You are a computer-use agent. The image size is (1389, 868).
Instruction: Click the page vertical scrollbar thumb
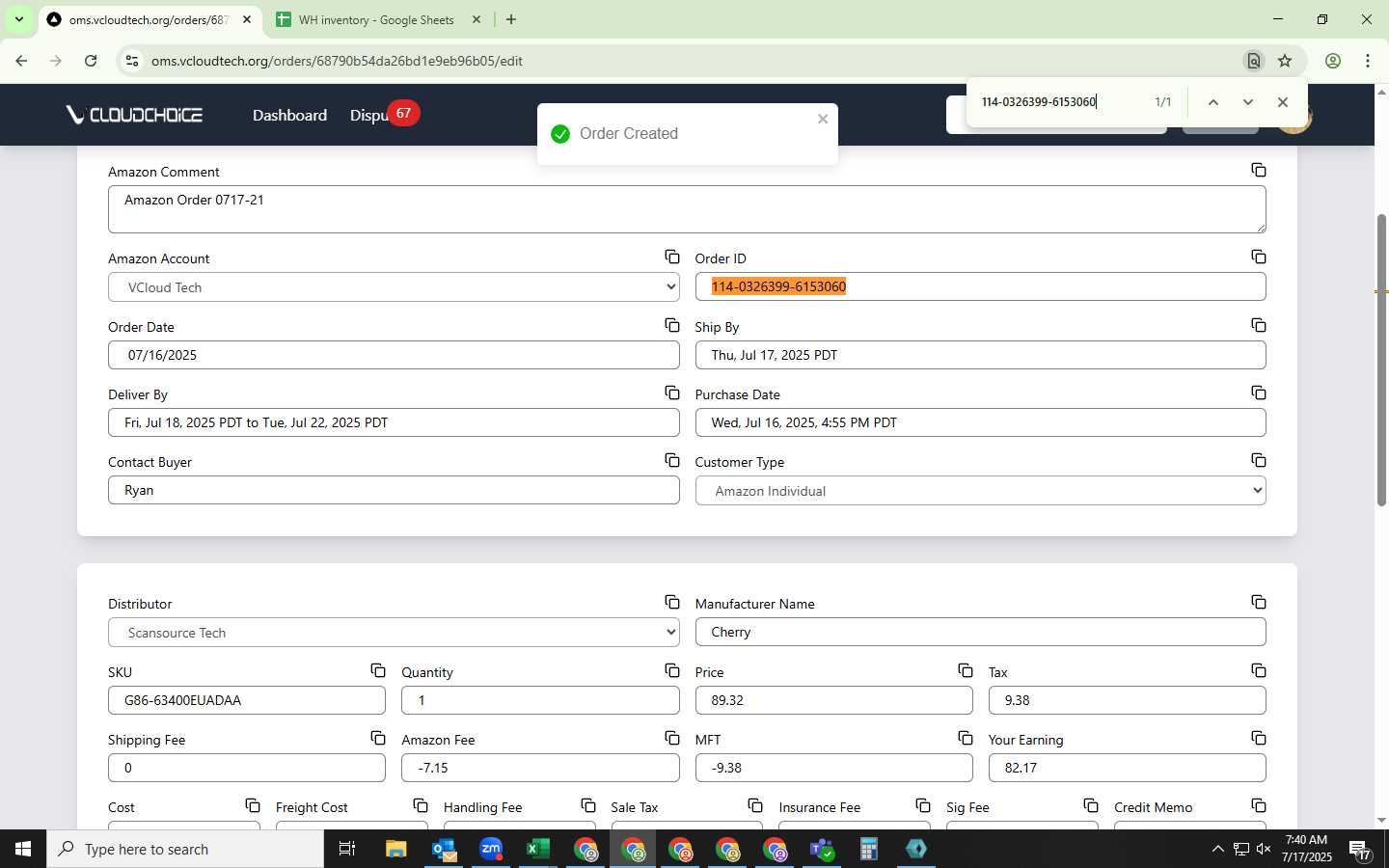[x=1381, y=360]
